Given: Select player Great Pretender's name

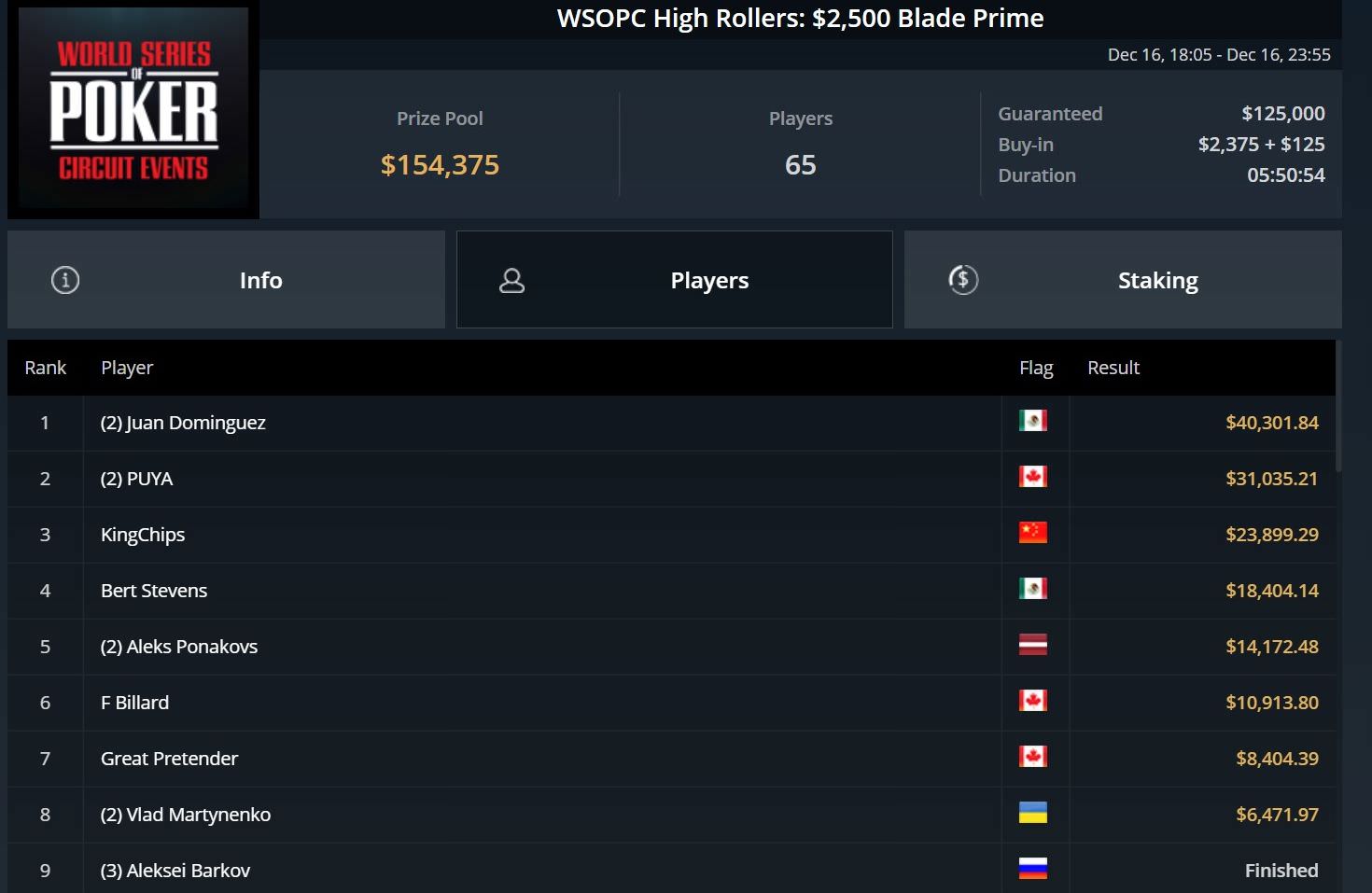Looking at the screenshot, I should click(x=169, y=759).
